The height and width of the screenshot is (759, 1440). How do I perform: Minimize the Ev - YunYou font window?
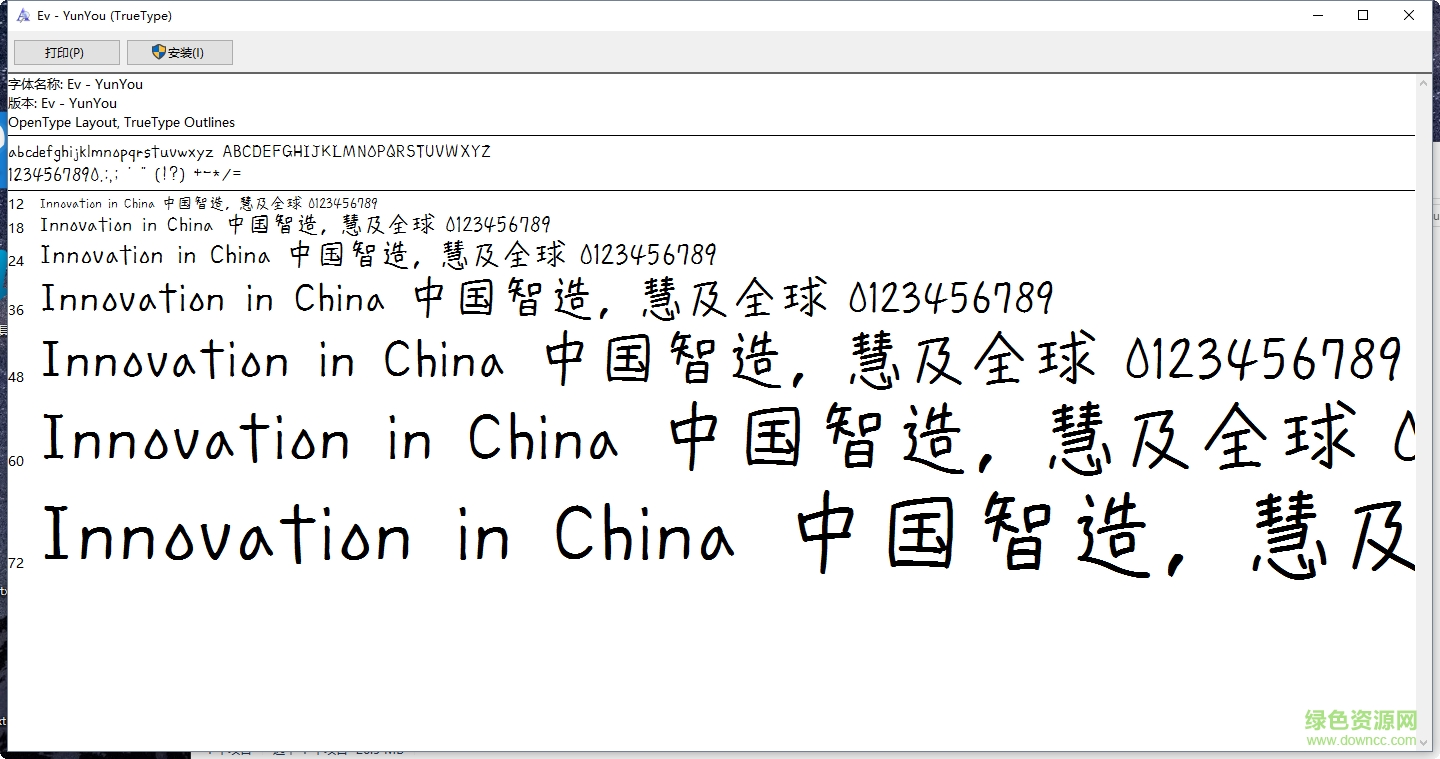click(1318, 15)
